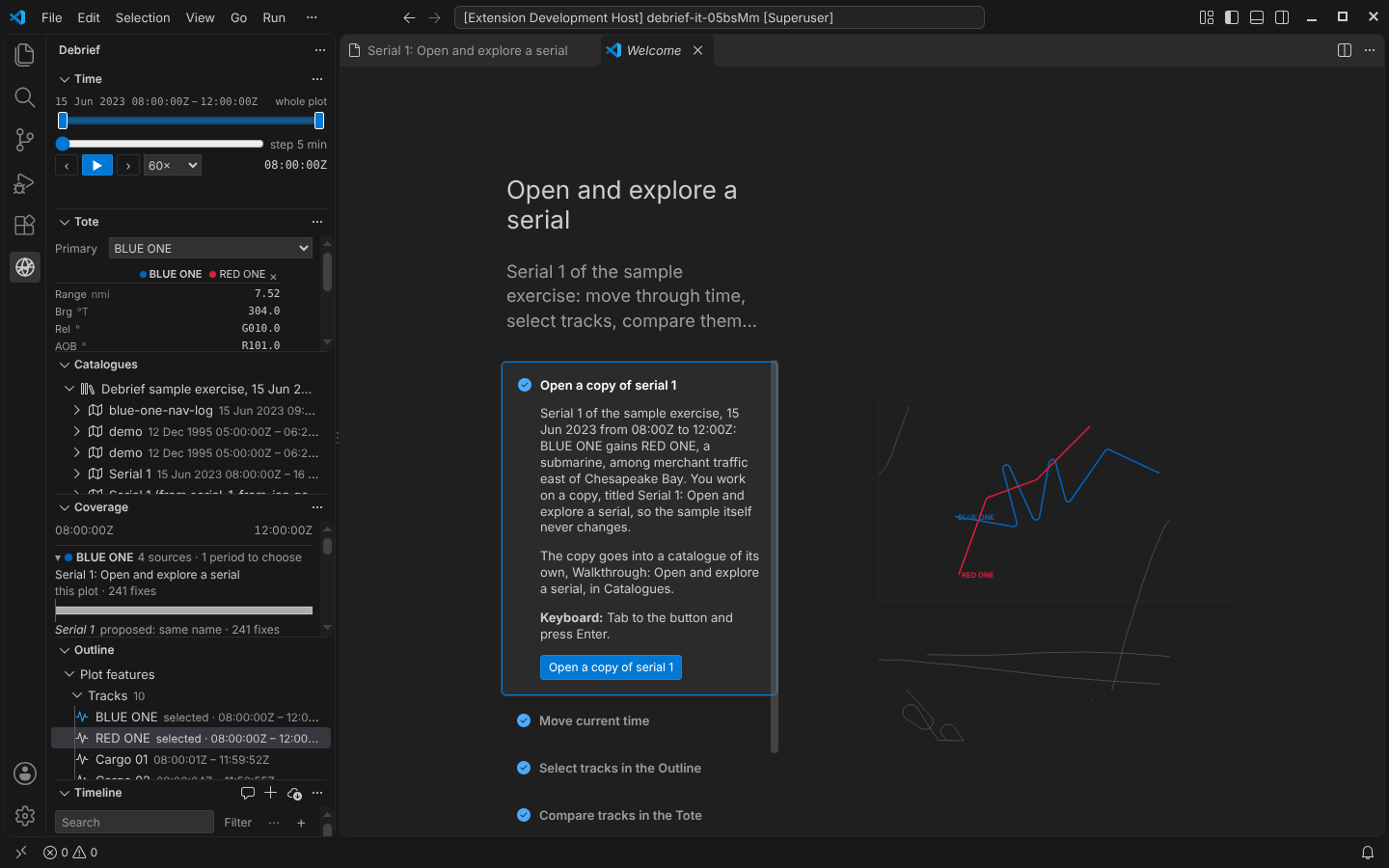Open the editor More Actions ellipsis
This screenshot has width=1389, height=868.
tap(1370, 50)
